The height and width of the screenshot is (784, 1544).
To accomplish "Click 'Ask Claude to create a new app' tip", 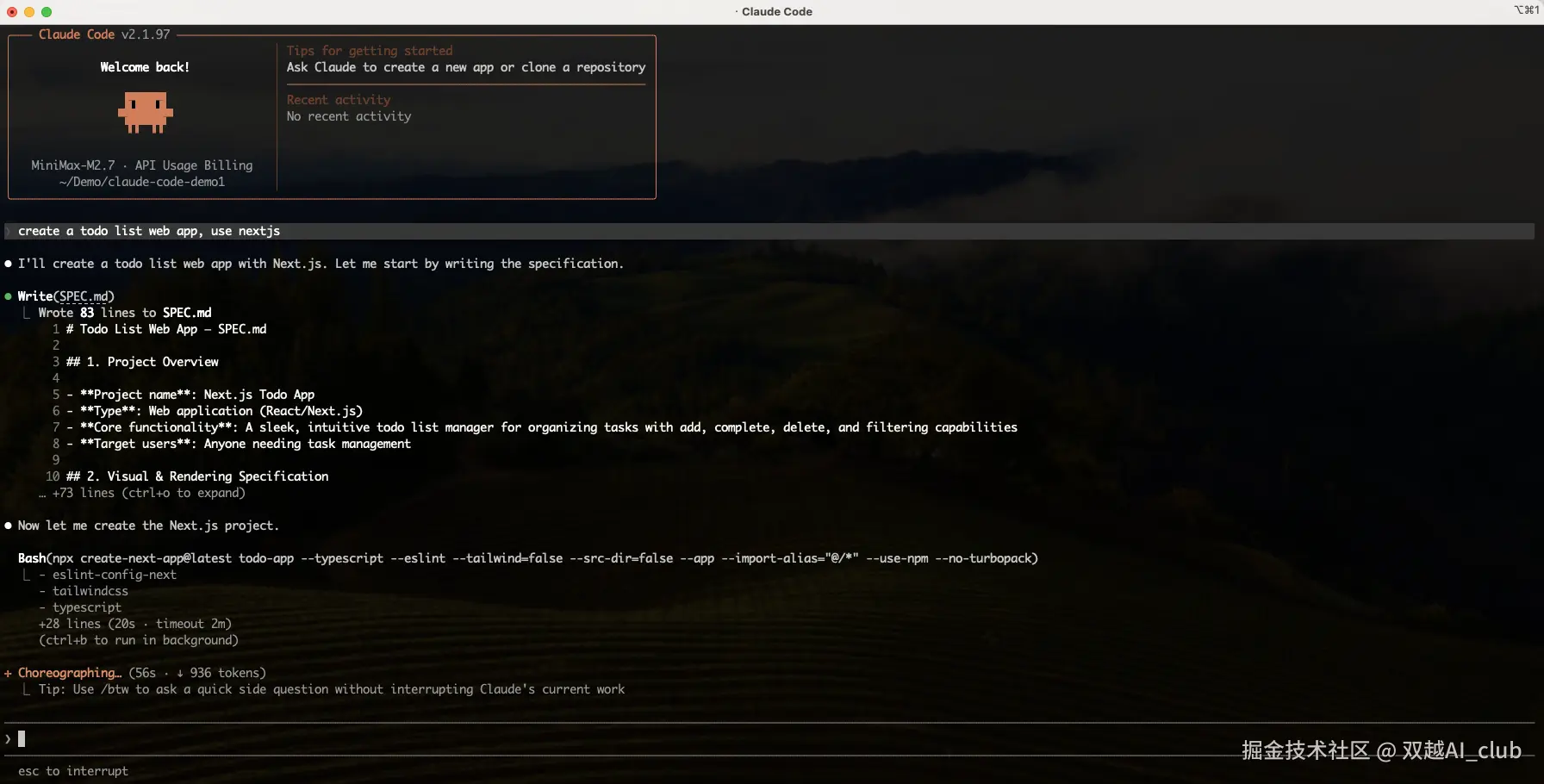I will click(x=466, y=67).
